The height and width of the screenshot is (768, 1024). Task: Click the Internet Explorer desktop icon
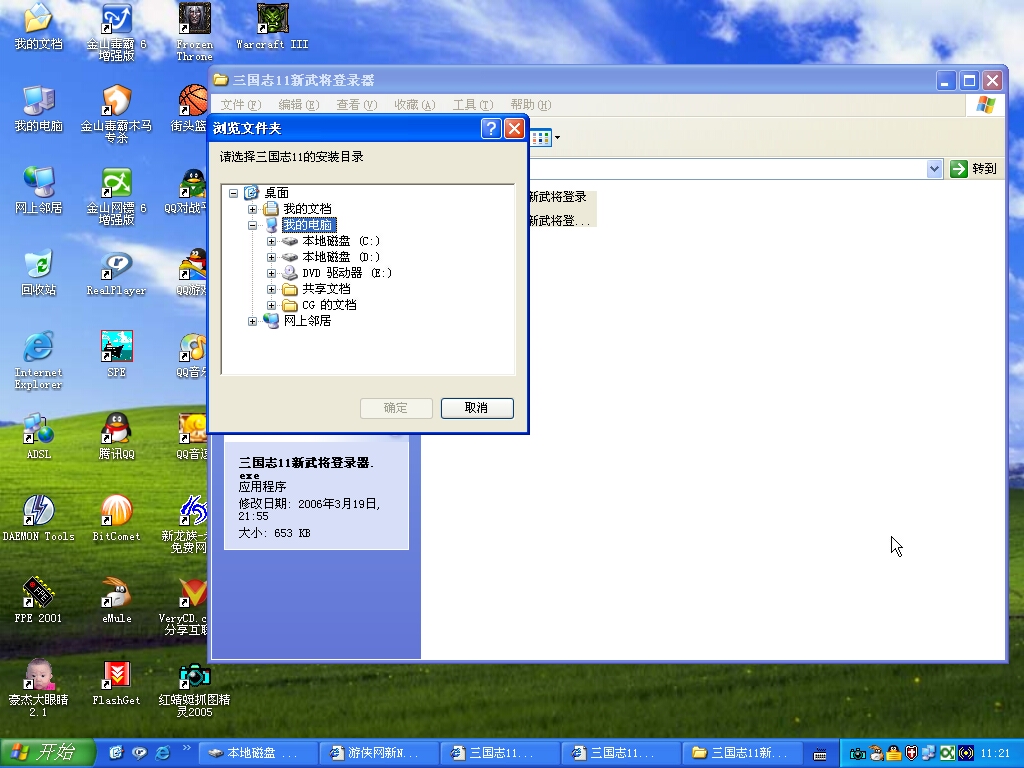pyautogui.click(x=38, y=348)
